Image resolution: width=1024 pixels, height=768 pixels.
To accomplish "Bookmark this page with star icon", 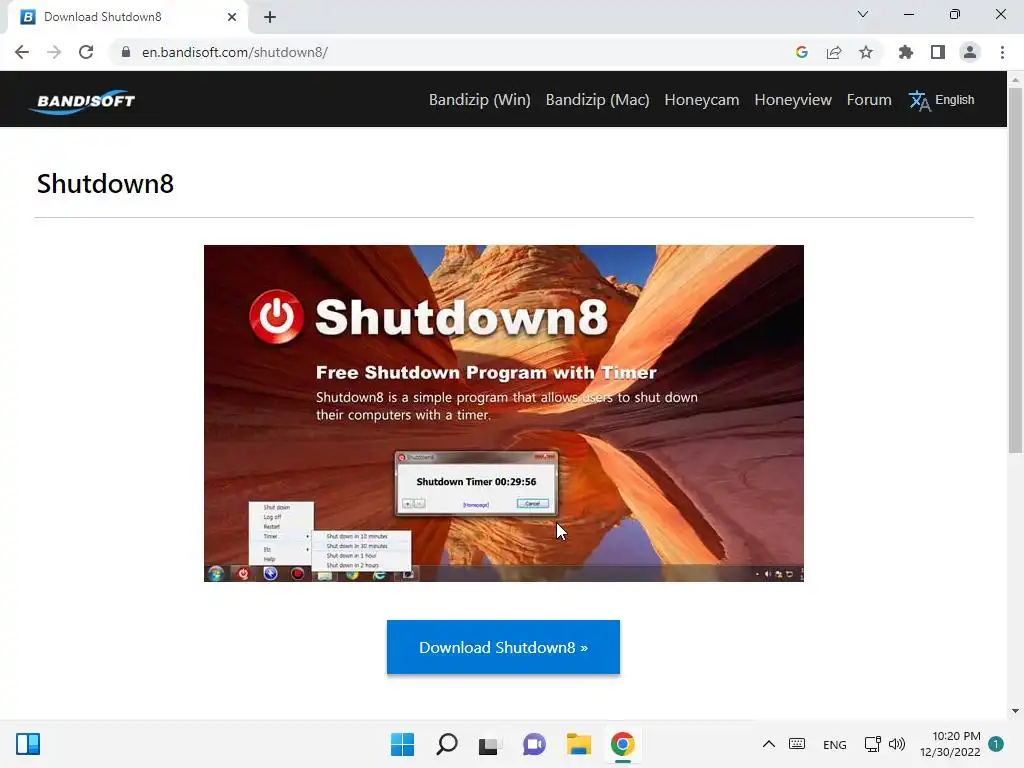I will click(x=865, y=52).
